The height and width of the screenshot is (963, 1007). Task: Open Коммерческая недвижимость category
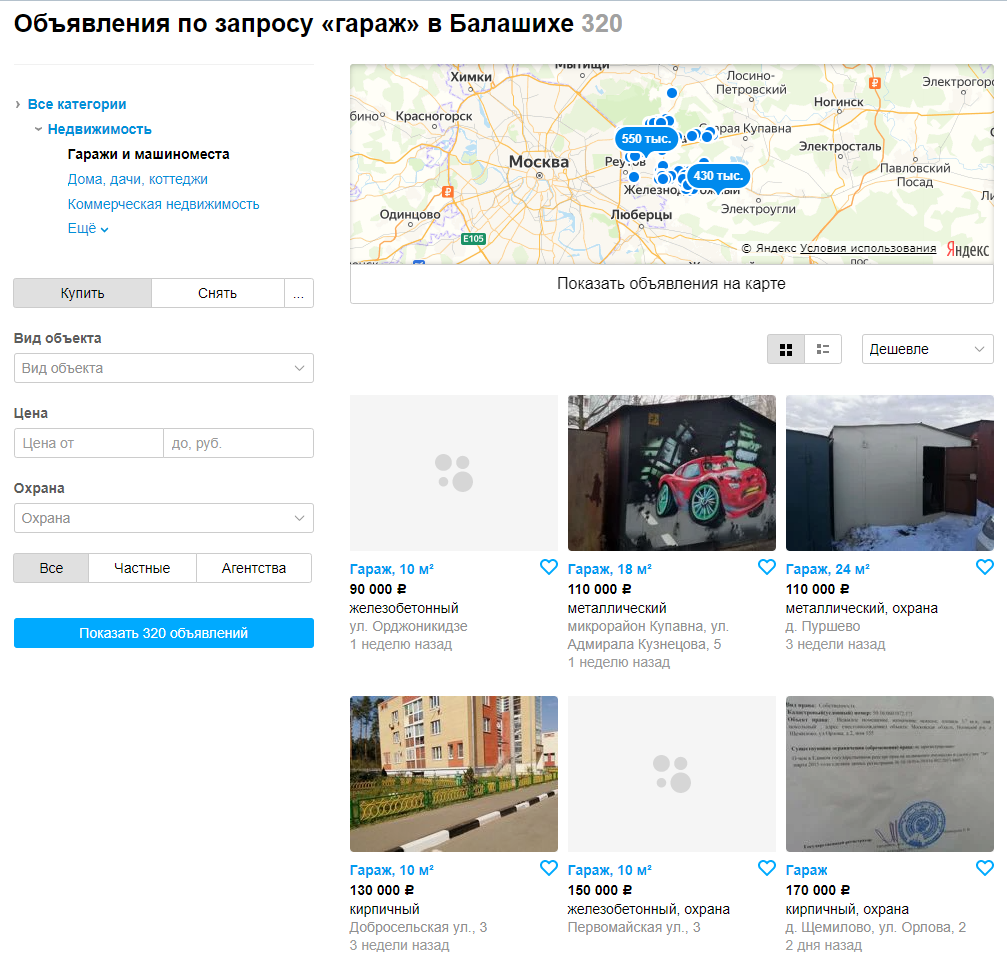pos(163,204)
